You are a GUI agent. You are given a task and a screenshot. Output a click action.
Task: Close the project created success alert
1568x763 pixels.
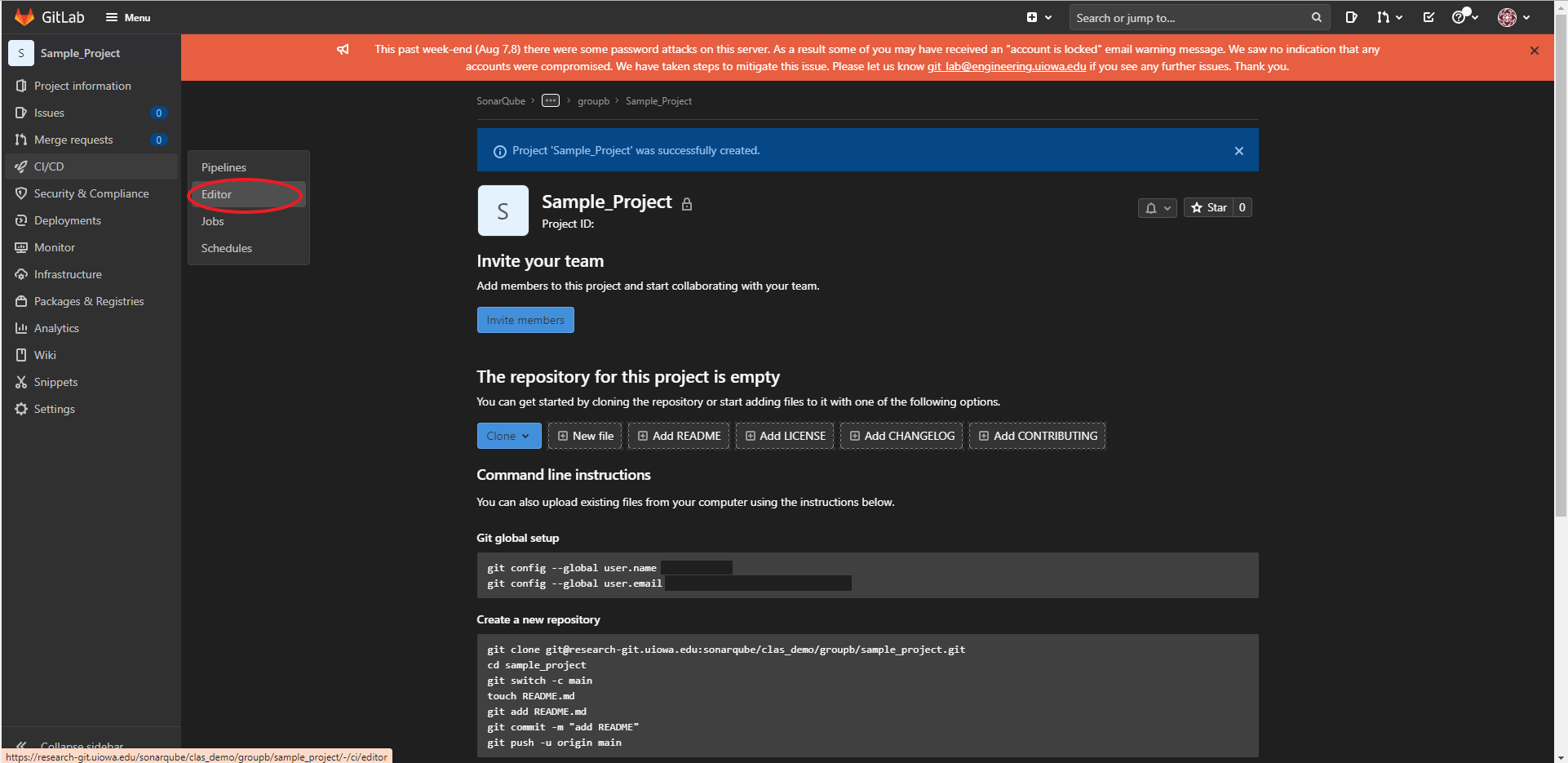[1238, 151]
